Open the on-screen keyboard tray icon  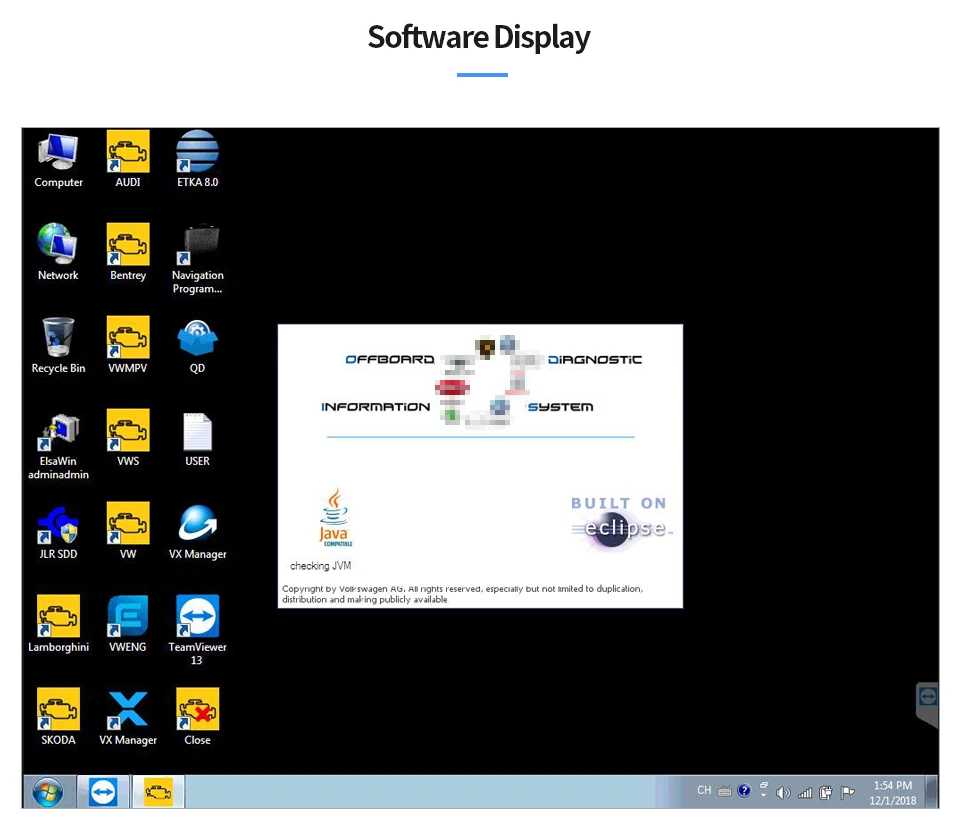pos(724,792)
